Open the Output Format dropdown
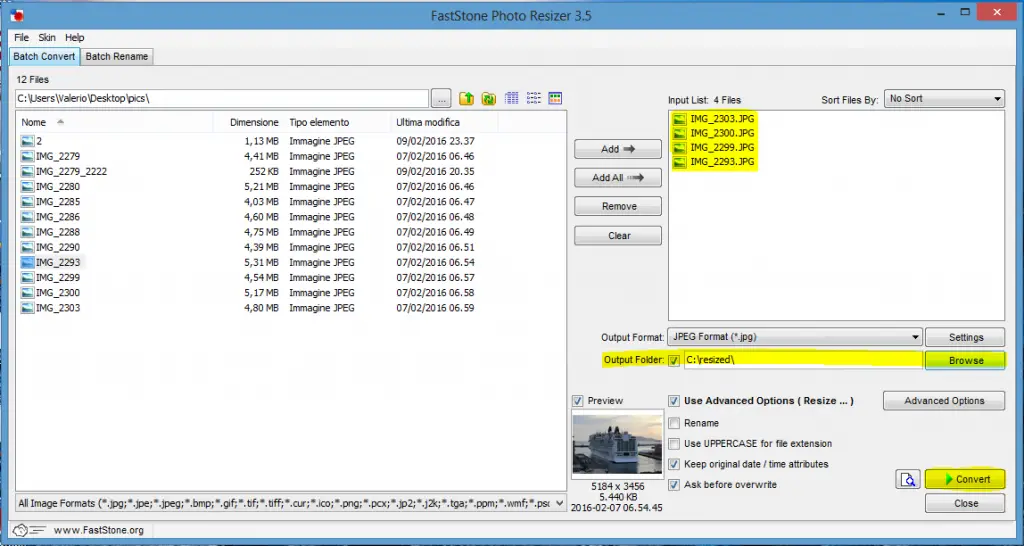Viewport: 1024px width, 546px height. 795,337
